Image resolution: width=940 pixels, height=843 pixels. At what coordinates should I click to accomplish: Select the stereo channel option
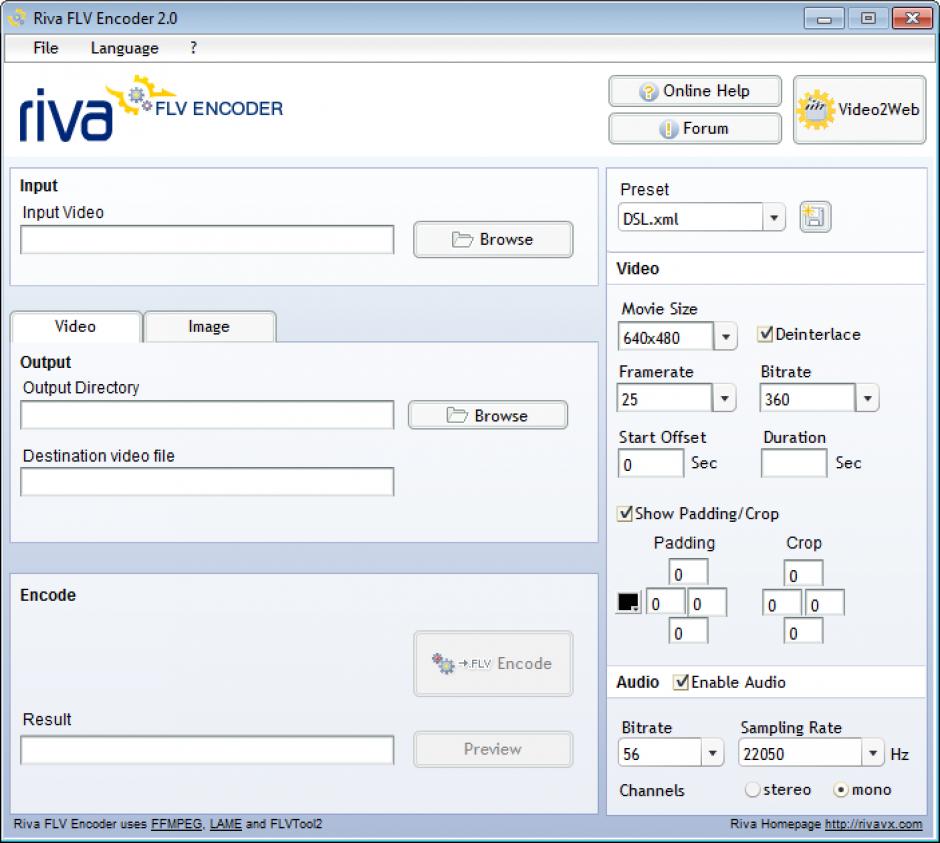point(753,790)
